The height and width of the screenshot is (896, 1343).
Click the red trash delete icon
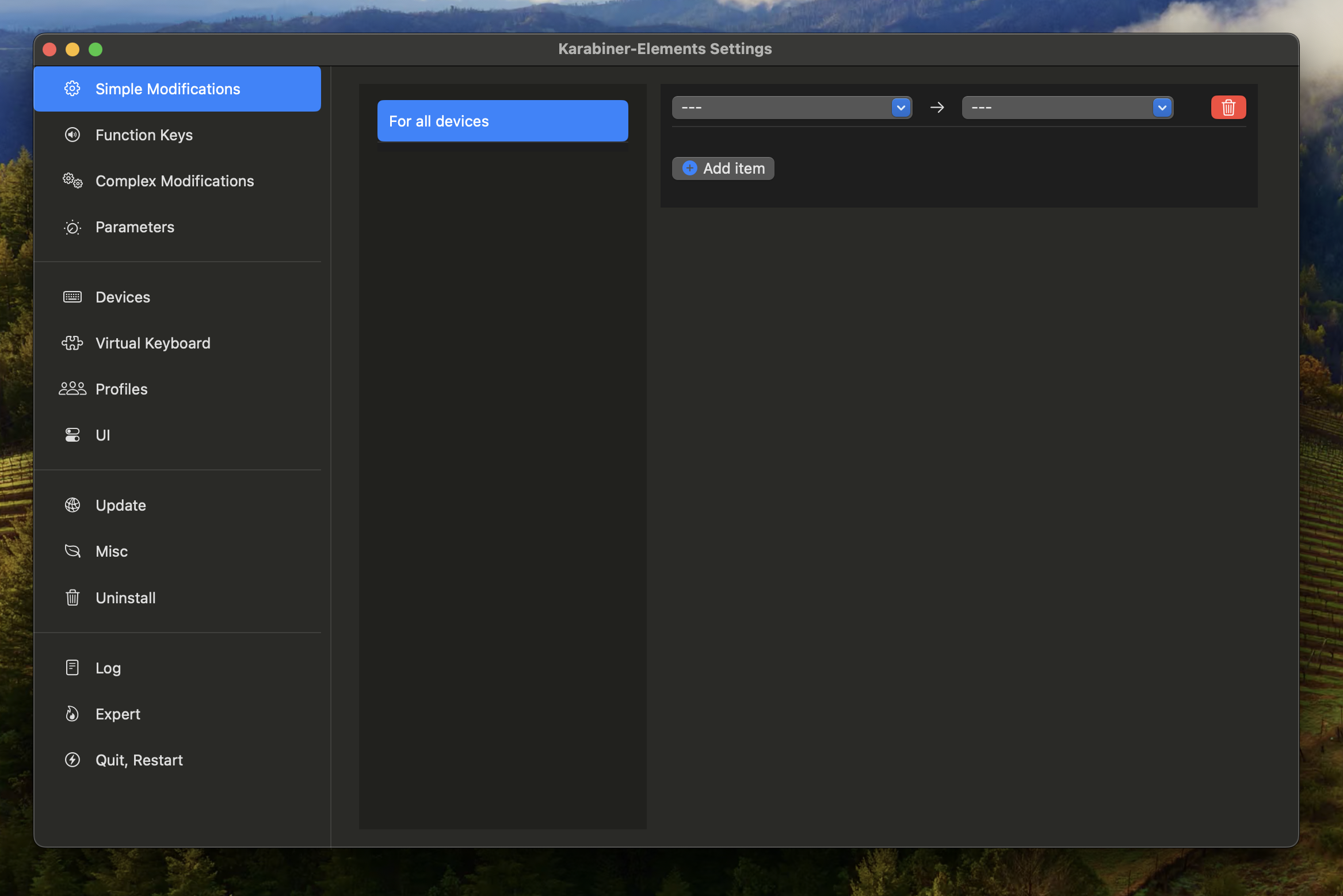pyautogui.click(x=1228, y=108)
